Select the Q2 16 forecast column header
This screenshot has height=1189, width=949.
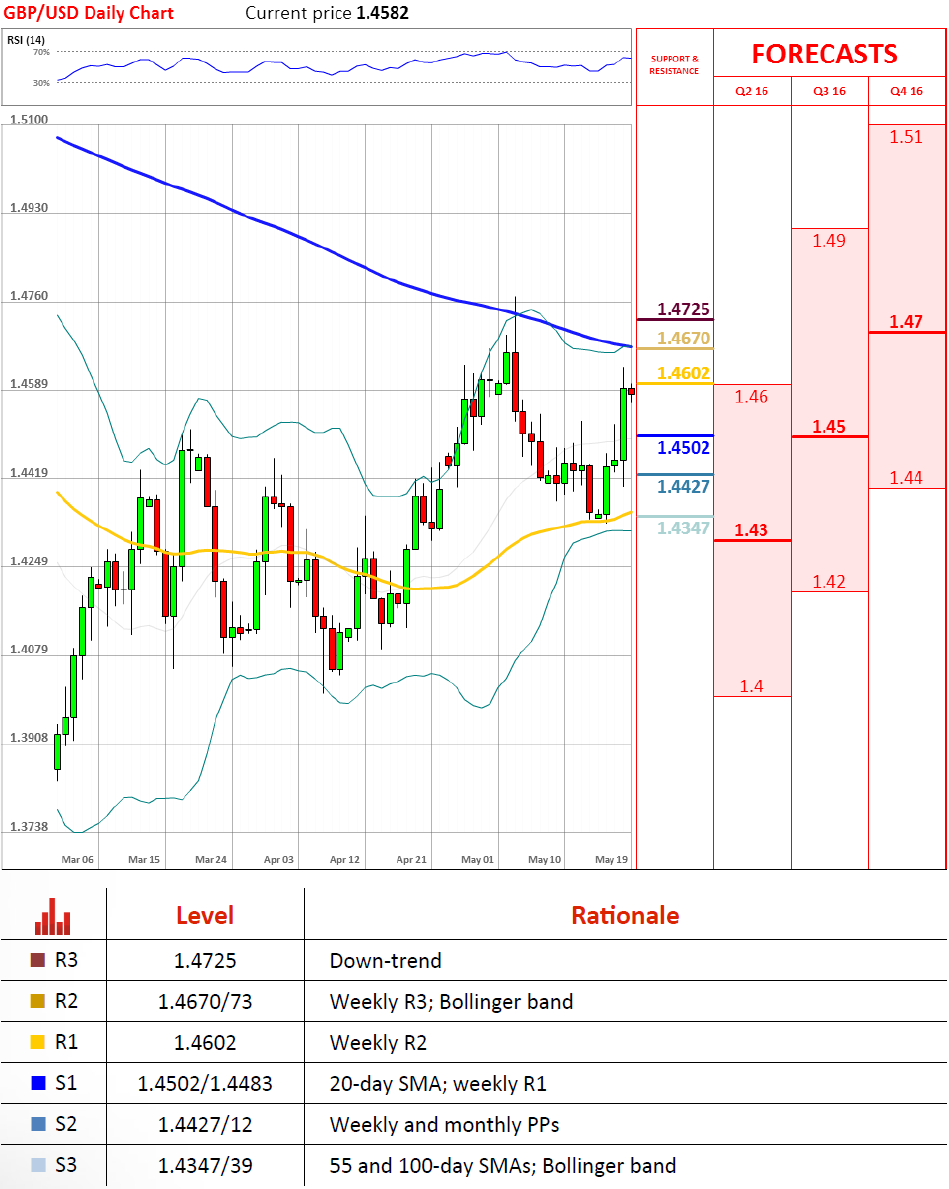click(x=752, y=91)
